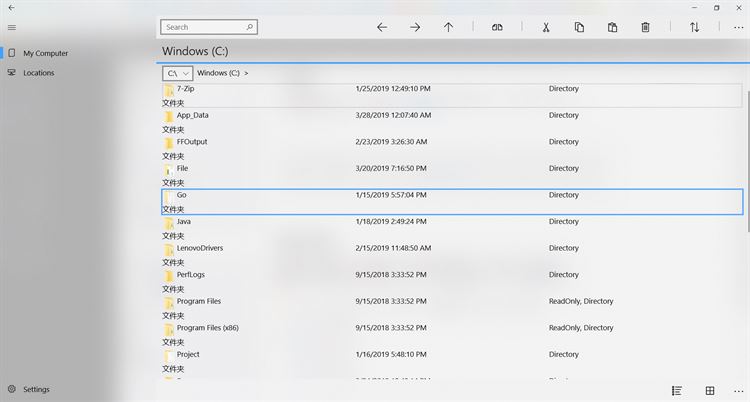Click the PerfLogs folder icon
Image resolution: width=750 pixels, height=402 pixels.
[168, 276]
